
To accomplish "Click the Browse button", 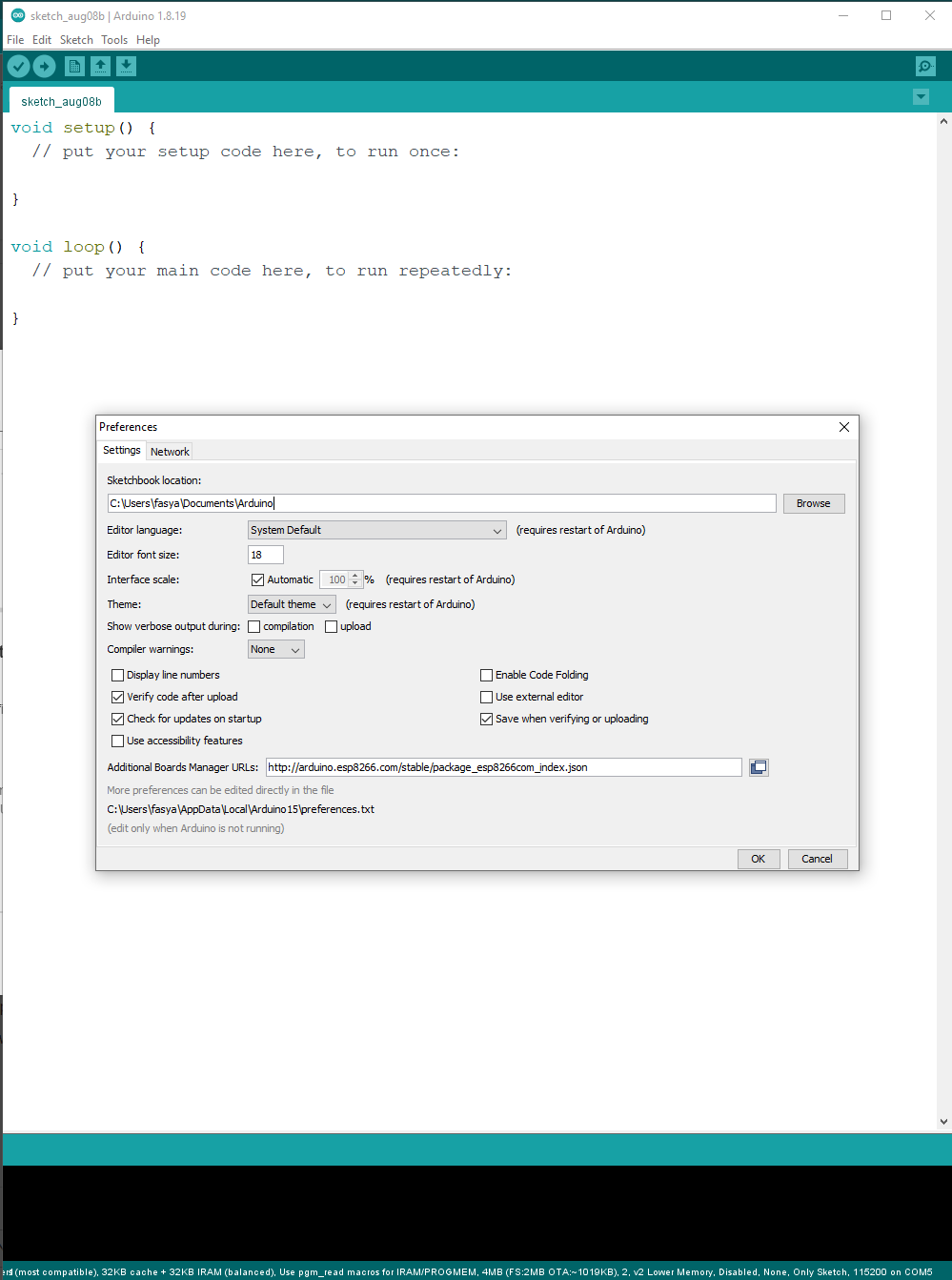I will pos(814,503).
